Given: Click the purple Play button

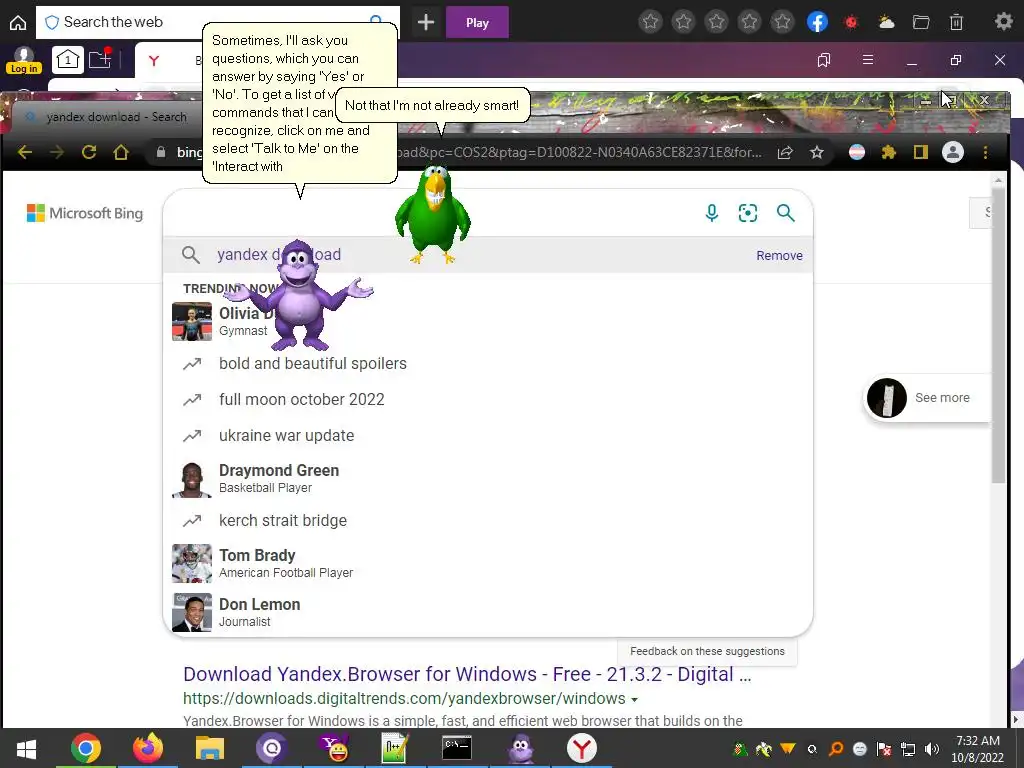Looking at the screenshot, I should [477, 23].
